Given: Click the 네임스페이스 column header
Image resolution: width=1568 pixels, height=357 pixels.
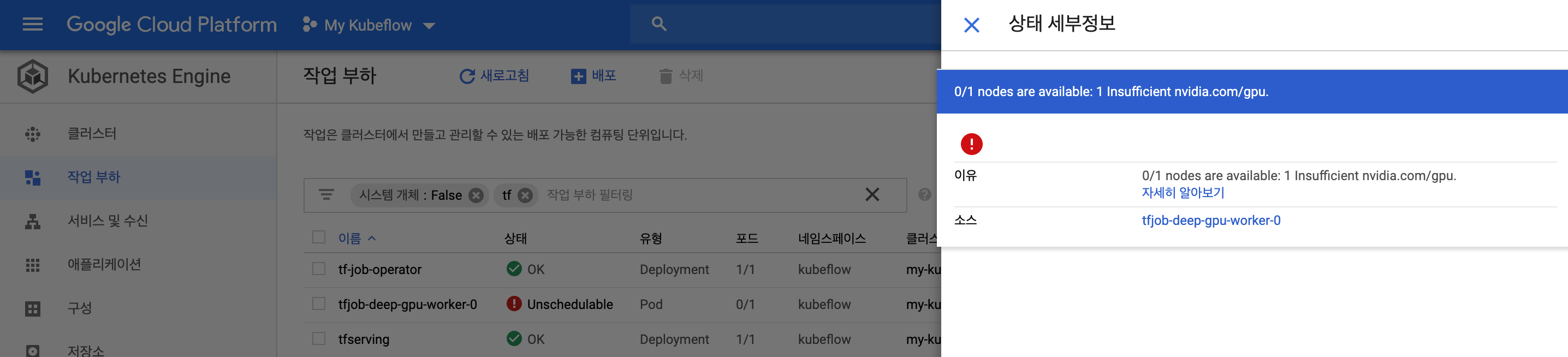Looking at the screenshot, I should pyautogui.click(x=832, y=239).
